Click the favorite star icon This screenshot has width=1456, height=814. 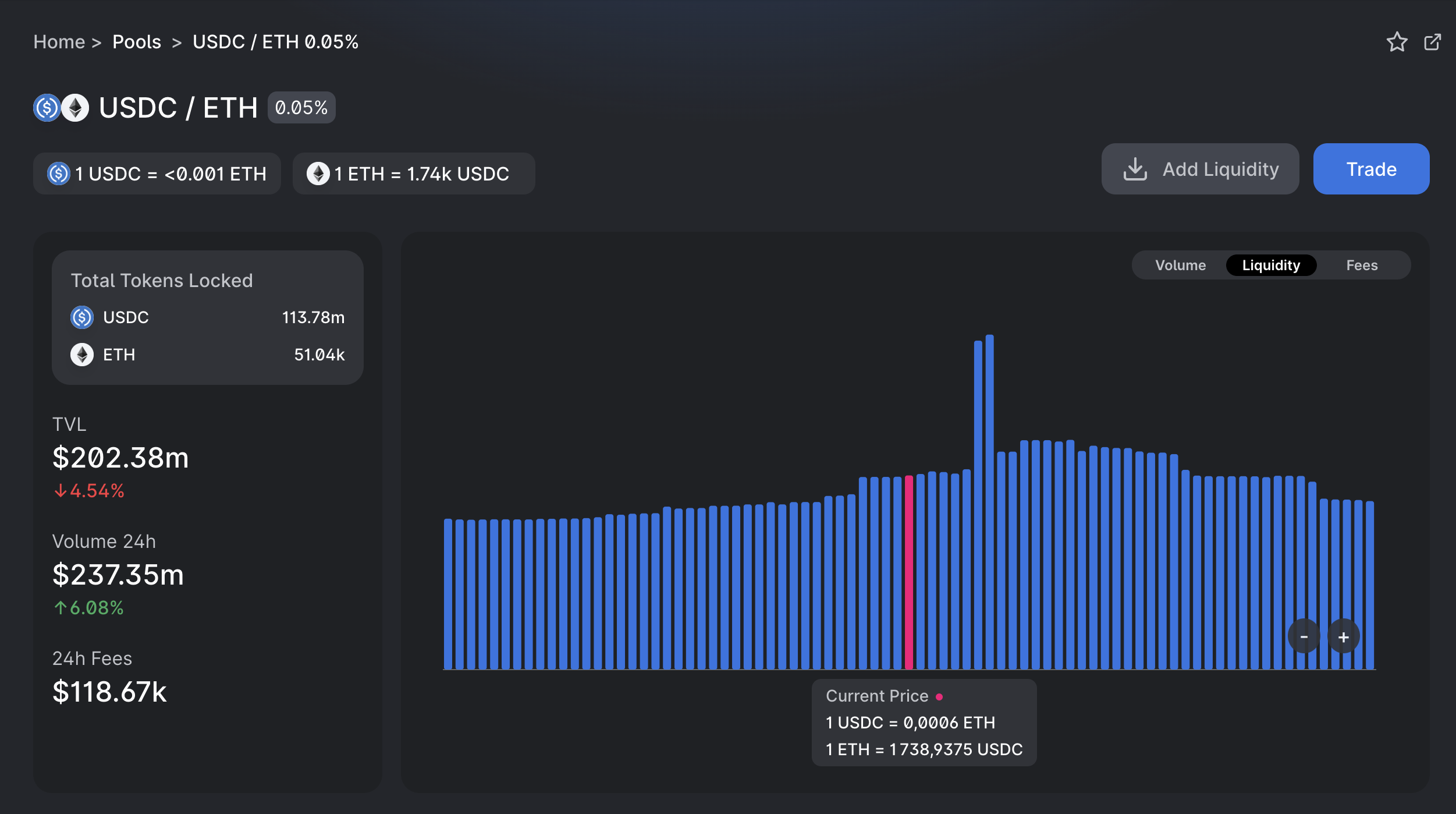click(x=1396, y=42)
